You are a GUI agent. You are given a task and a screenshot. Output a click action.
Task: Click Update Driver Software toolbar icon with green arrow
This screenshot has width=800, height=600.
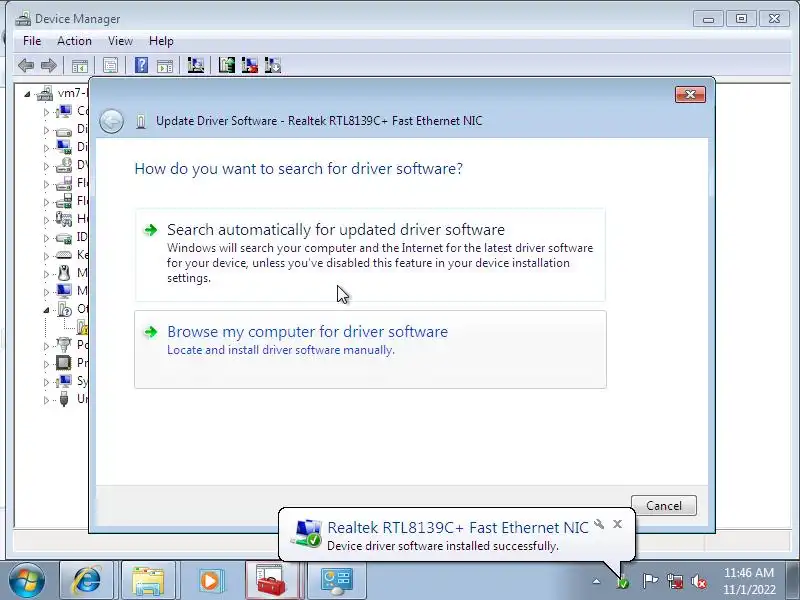[227, 65]
